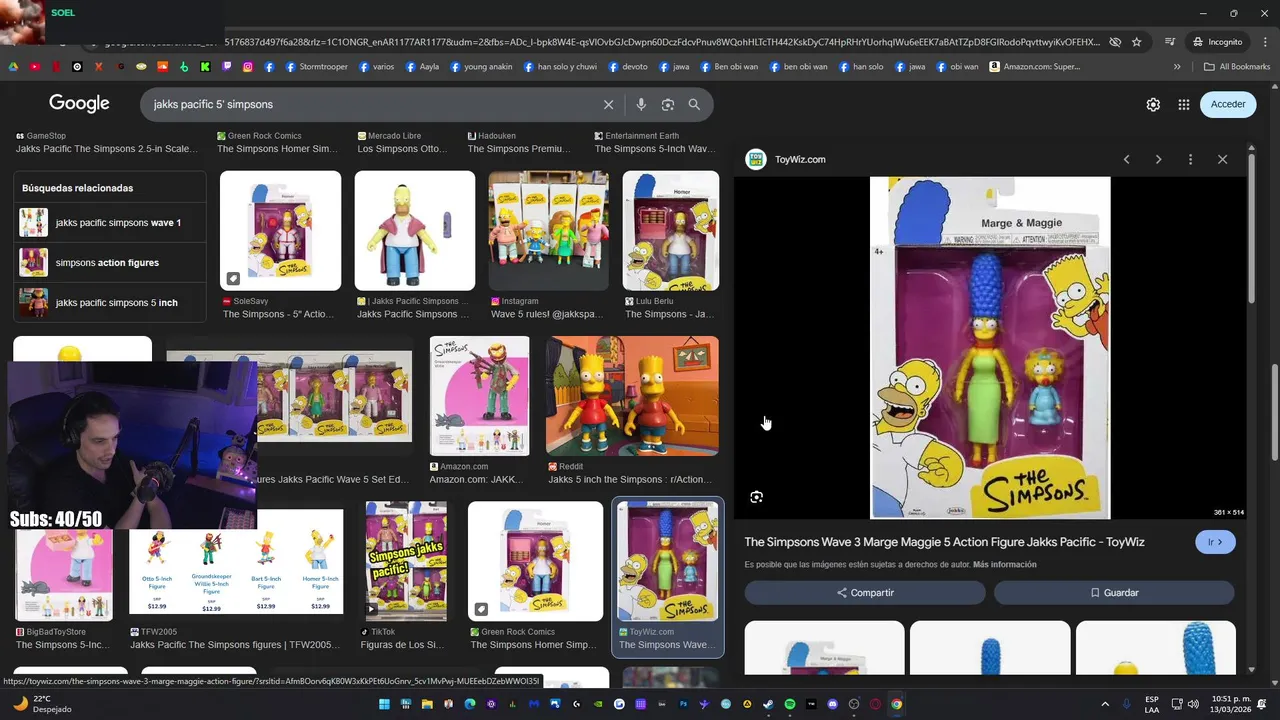The width and height of the screenshot is (1280, 720).
Task: Close the ToyWiz image preview panel
Action: [1222, 159]
